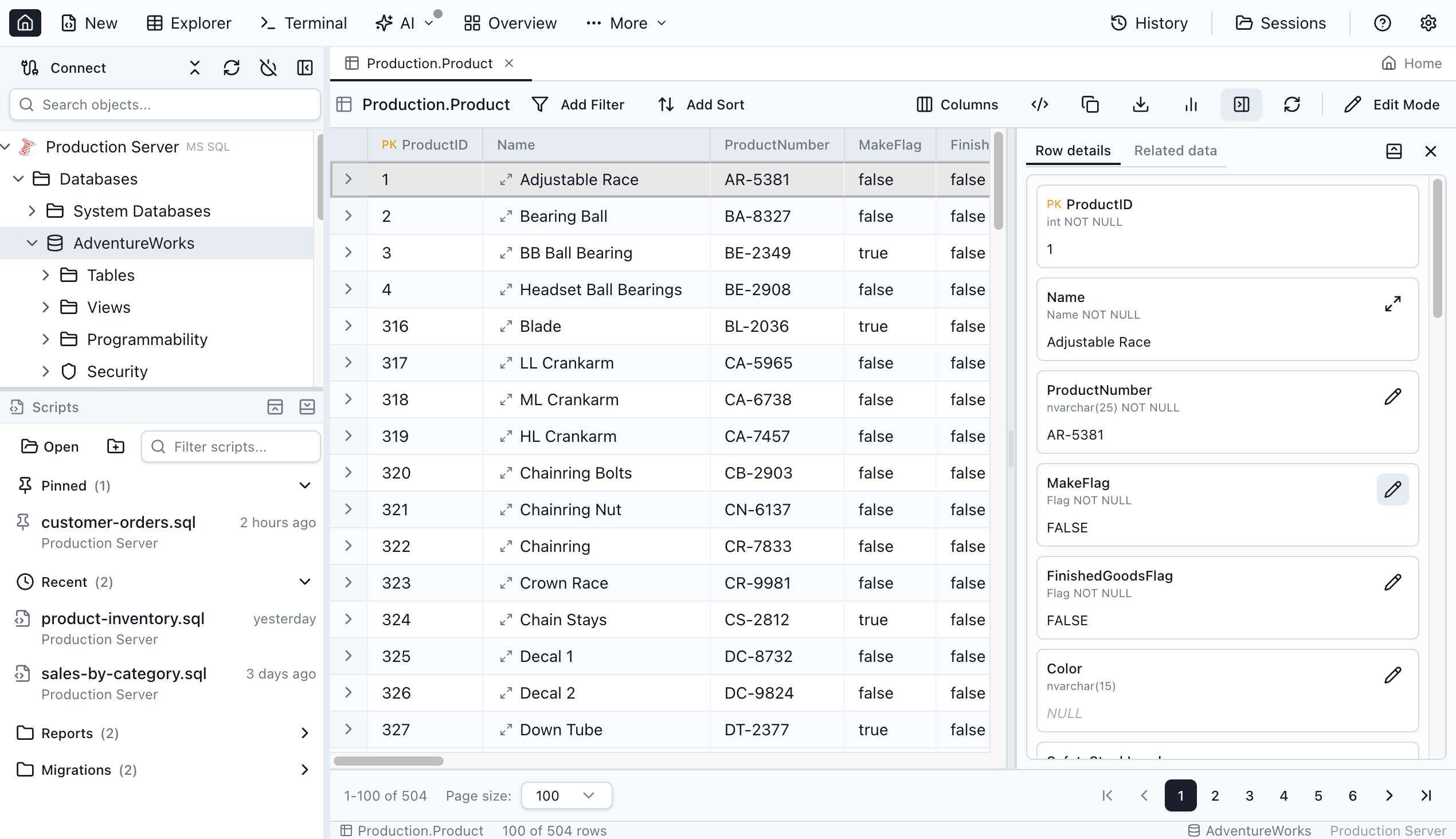Copy the query results to clipboard
Viewport: 1456px width, 839px height.
[1089, 104]
